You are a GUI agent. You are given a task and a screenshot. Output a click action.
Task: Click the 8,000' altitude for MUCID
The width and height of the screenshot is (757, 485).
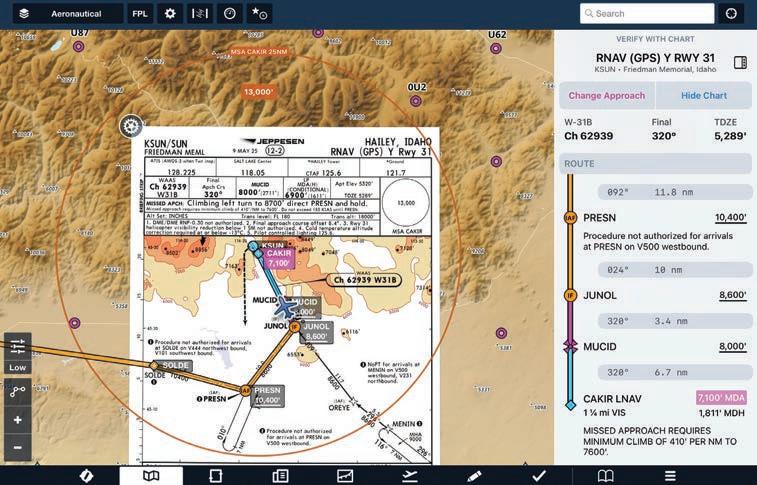pyautogui.click(x=733, y=346)
